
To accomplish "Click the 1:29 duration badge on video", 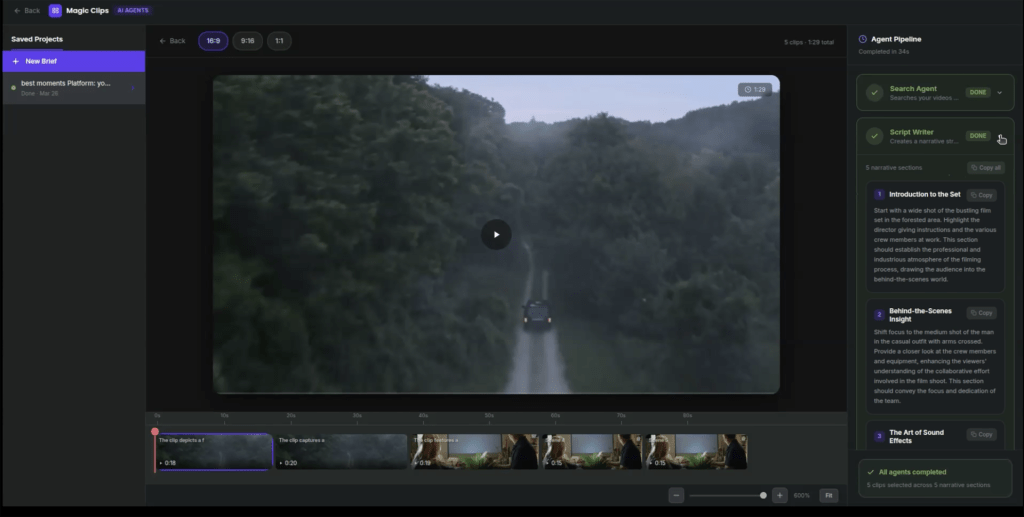I will (x=755, y=90).
